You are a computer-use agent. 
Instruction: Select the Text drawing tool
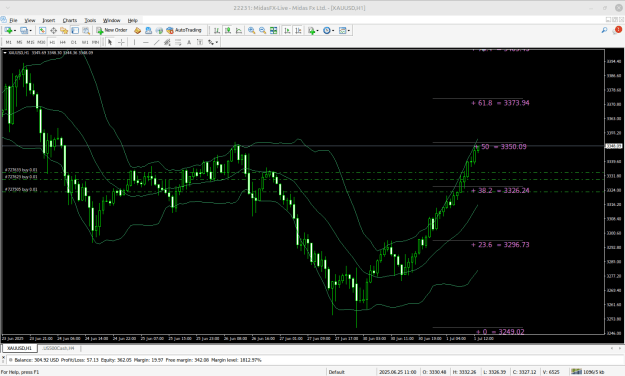(189, 42)
